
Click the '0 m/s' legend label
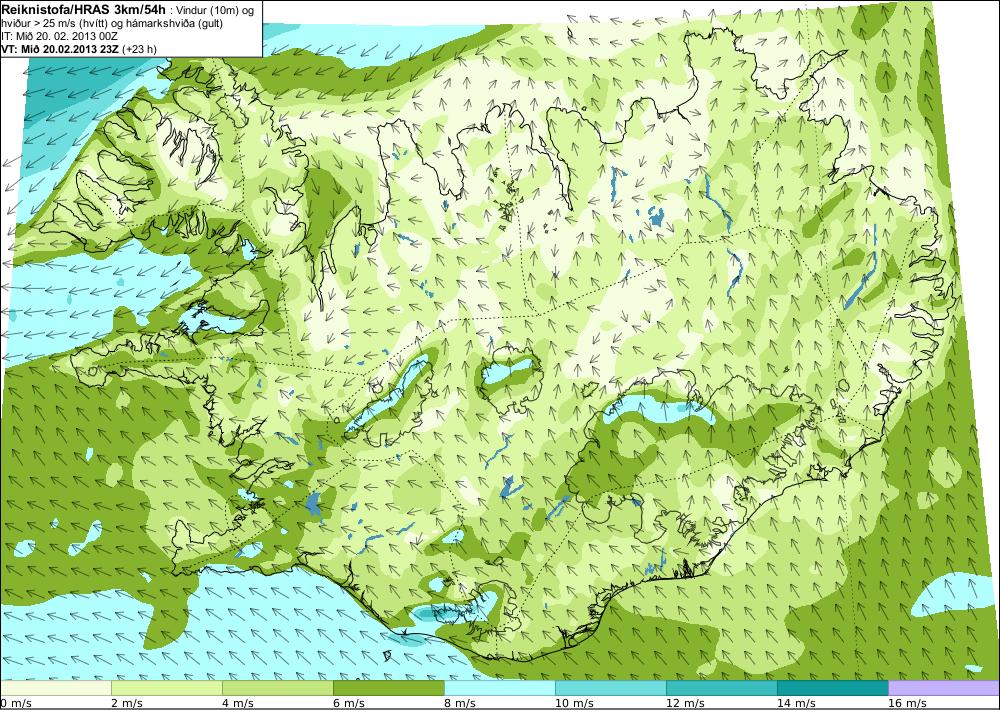click(16, 703)
